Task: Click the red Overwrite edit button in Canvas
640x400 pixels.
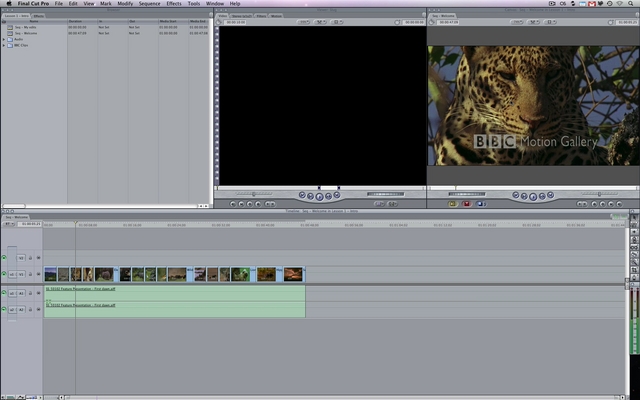Action: 467,204
